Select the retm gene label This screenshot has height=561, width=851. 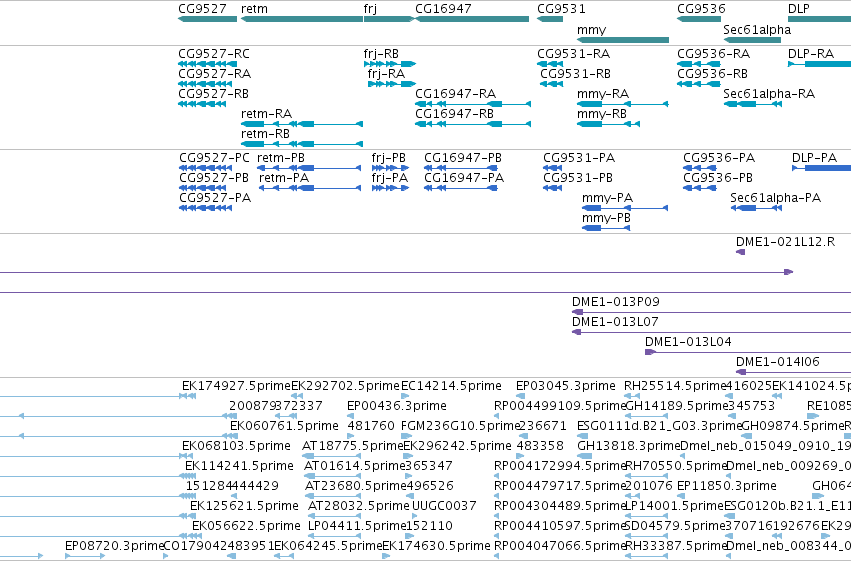click(x=254, y=9)
